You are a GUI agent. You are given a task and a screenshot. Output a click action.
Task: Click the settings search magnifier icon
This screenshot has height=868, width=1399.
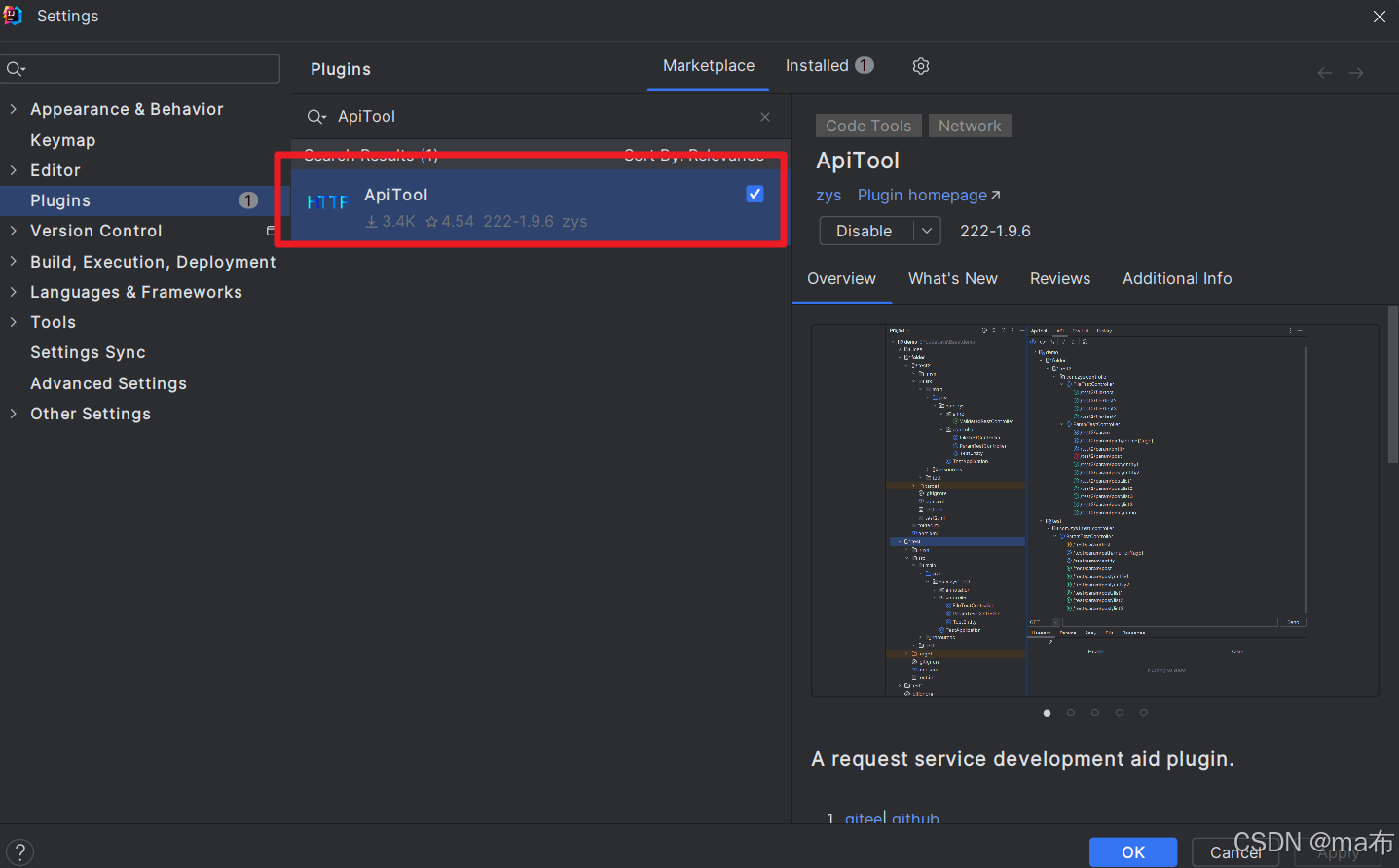pos(16,69)
